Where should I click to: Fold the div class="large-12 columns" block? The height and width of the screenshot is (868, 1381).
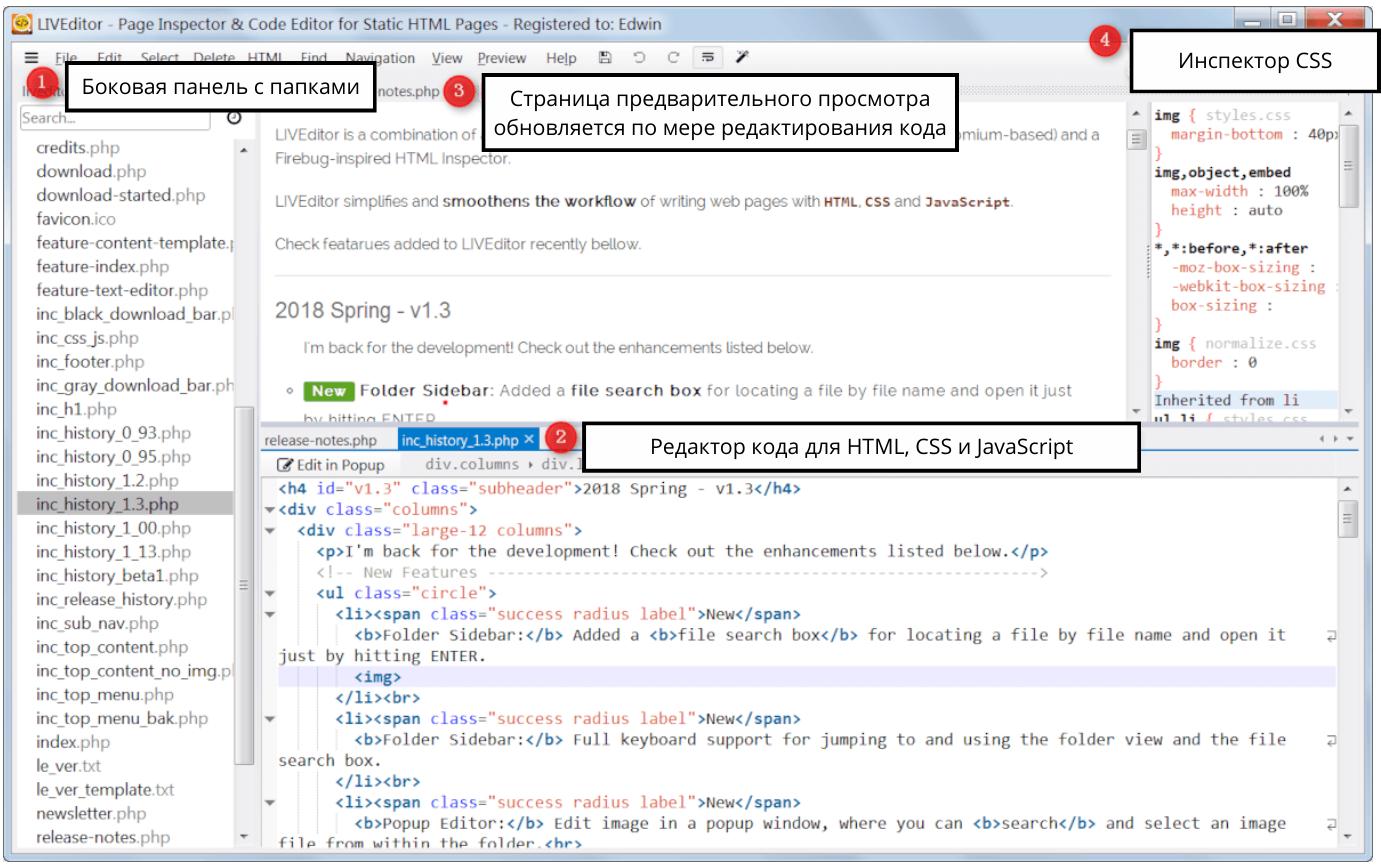pos(269,531)
